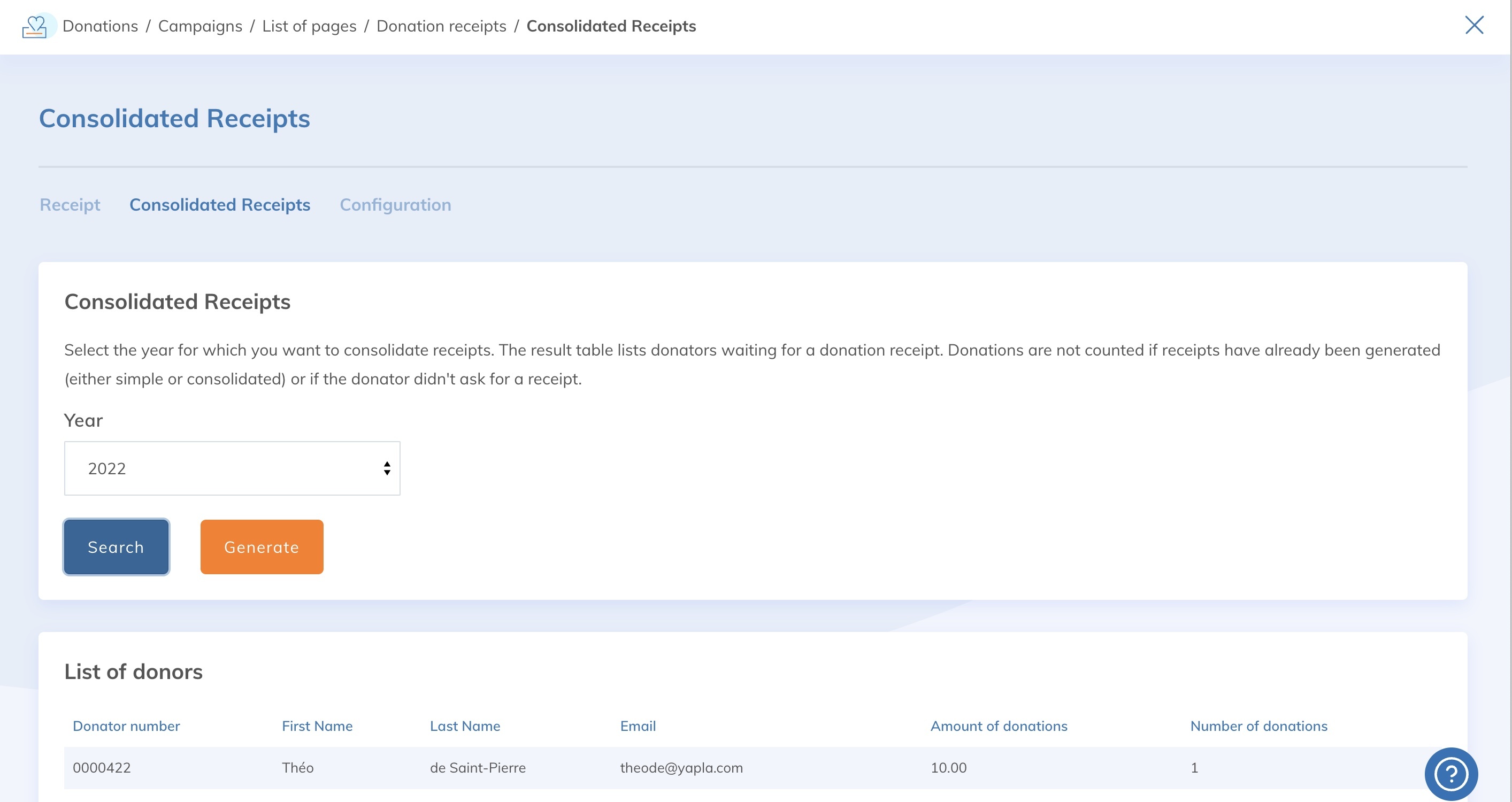Image resolution: width=1512 pixels, height=802 pixels.
Task: Switch to the Configuration tab
Action: click(395, 205)
